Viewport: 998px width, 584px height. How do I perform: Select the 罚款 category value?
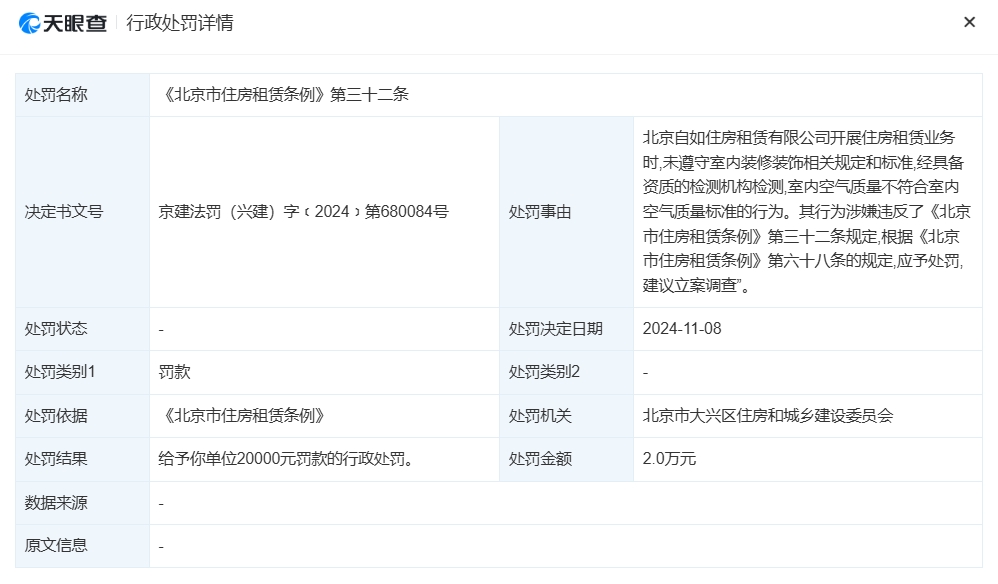point(174,372)
